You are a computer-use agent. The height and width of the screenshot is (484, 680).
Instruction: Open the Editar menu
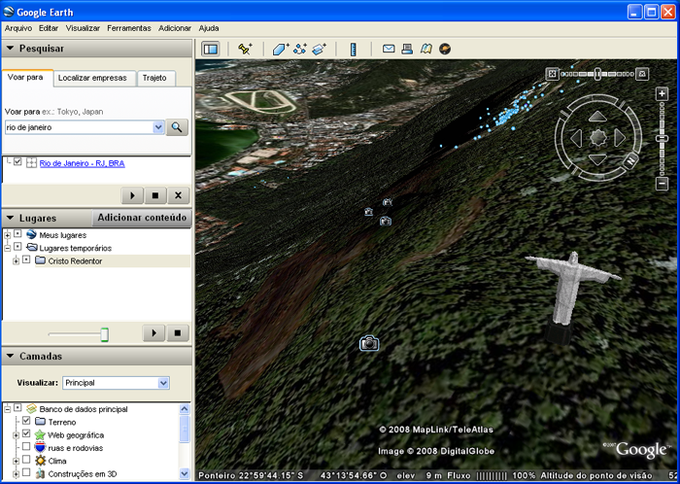coord(49,28)
